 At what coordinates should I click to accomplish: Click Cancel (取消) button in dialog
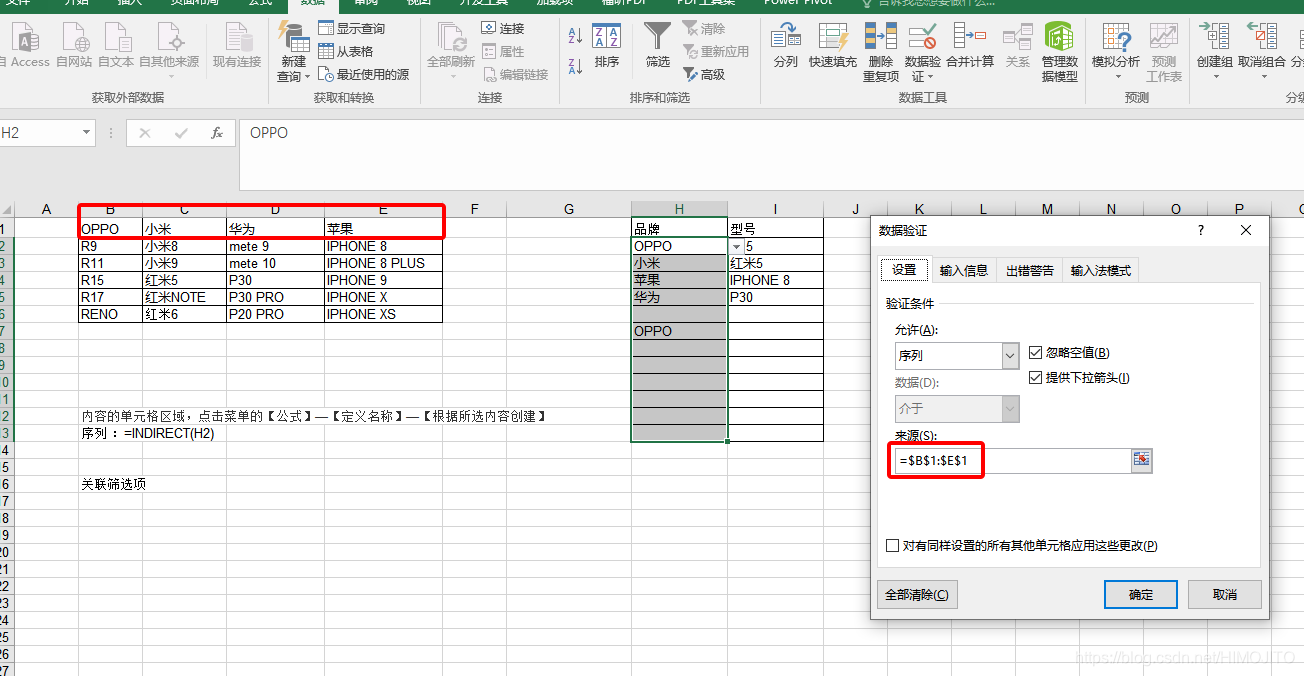click(x=1225, y=594)
